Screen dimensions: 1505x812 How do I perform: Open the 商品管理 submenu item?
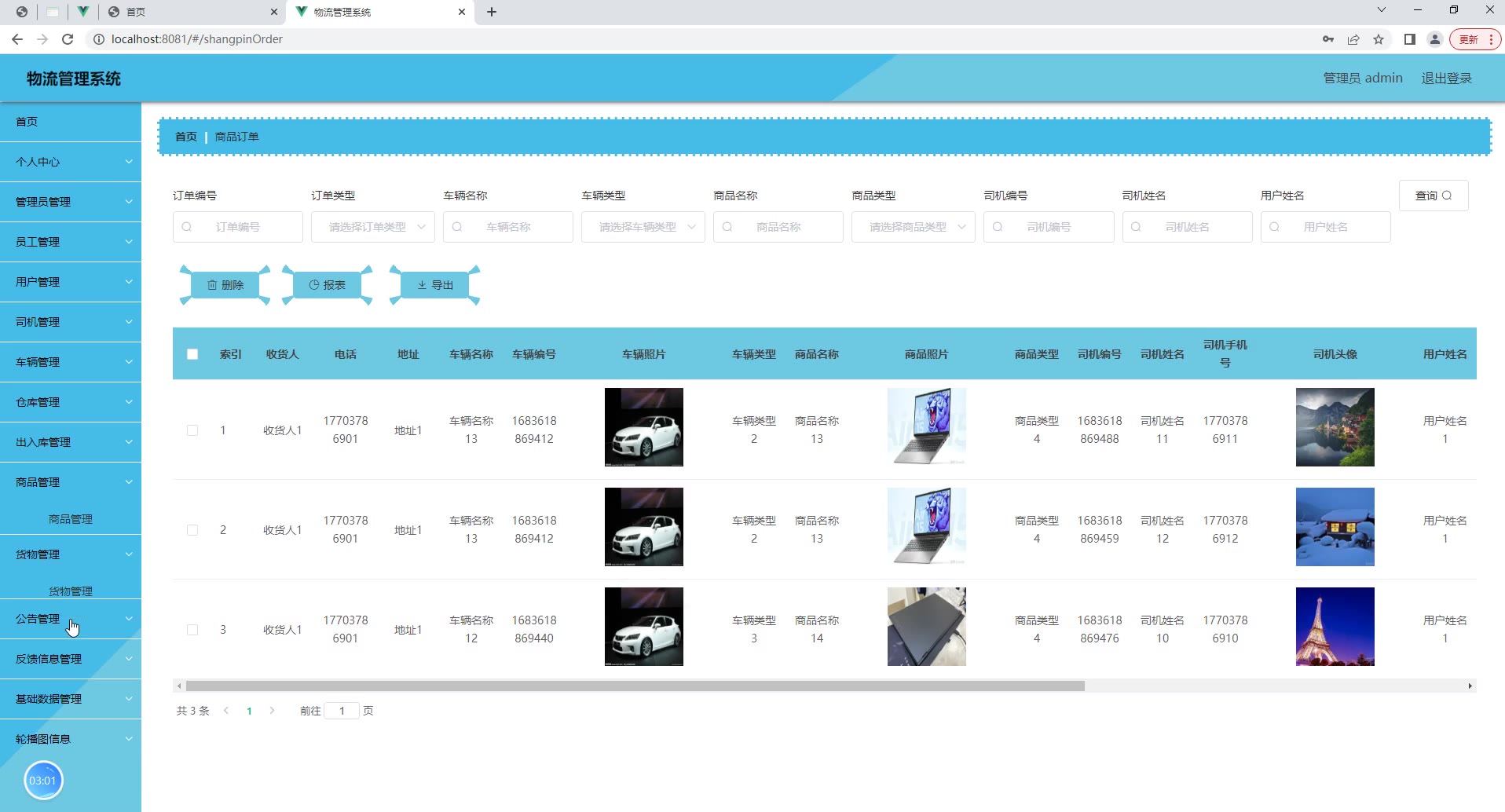(x=71, y=519)
